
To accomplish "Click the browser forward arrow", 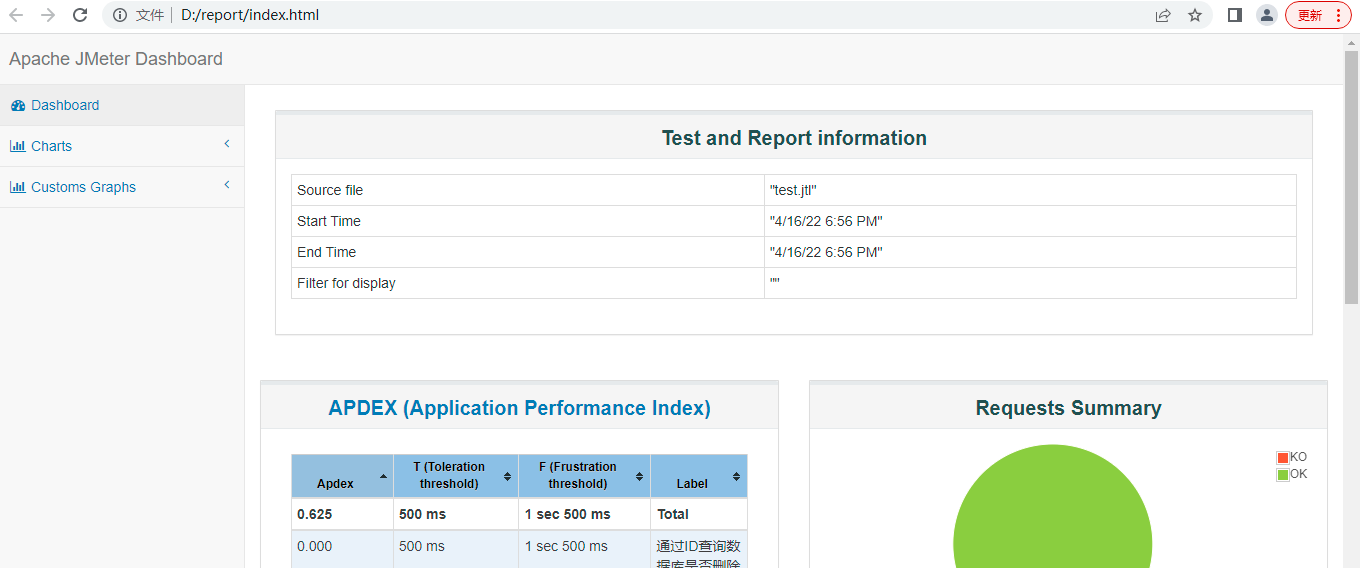I will (x=48, y=15).
